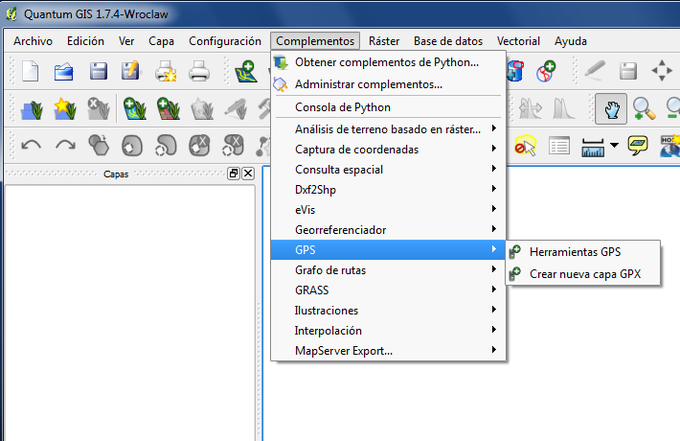Screen dimensions: 680x441
Task: Click the add vector layer icon
Action: [x=245, y=71]
